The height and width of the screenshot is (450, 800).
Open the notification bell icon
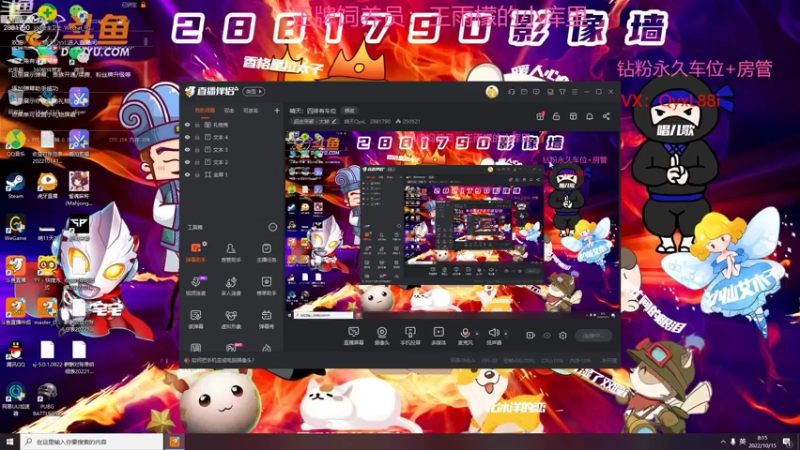tap(589, 116)
